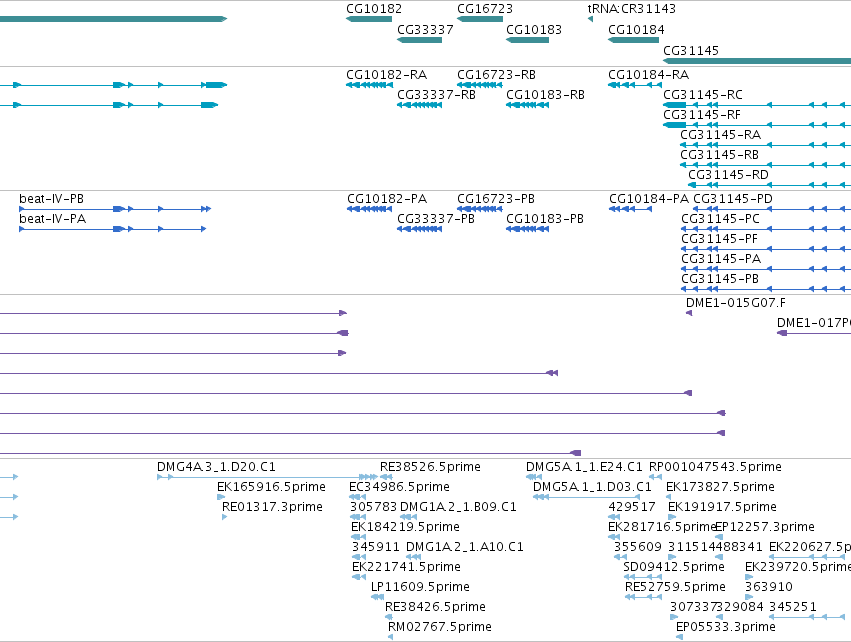Open transcript CG31145-RA
Screen dimensions: 851x642
pos(721,135)
